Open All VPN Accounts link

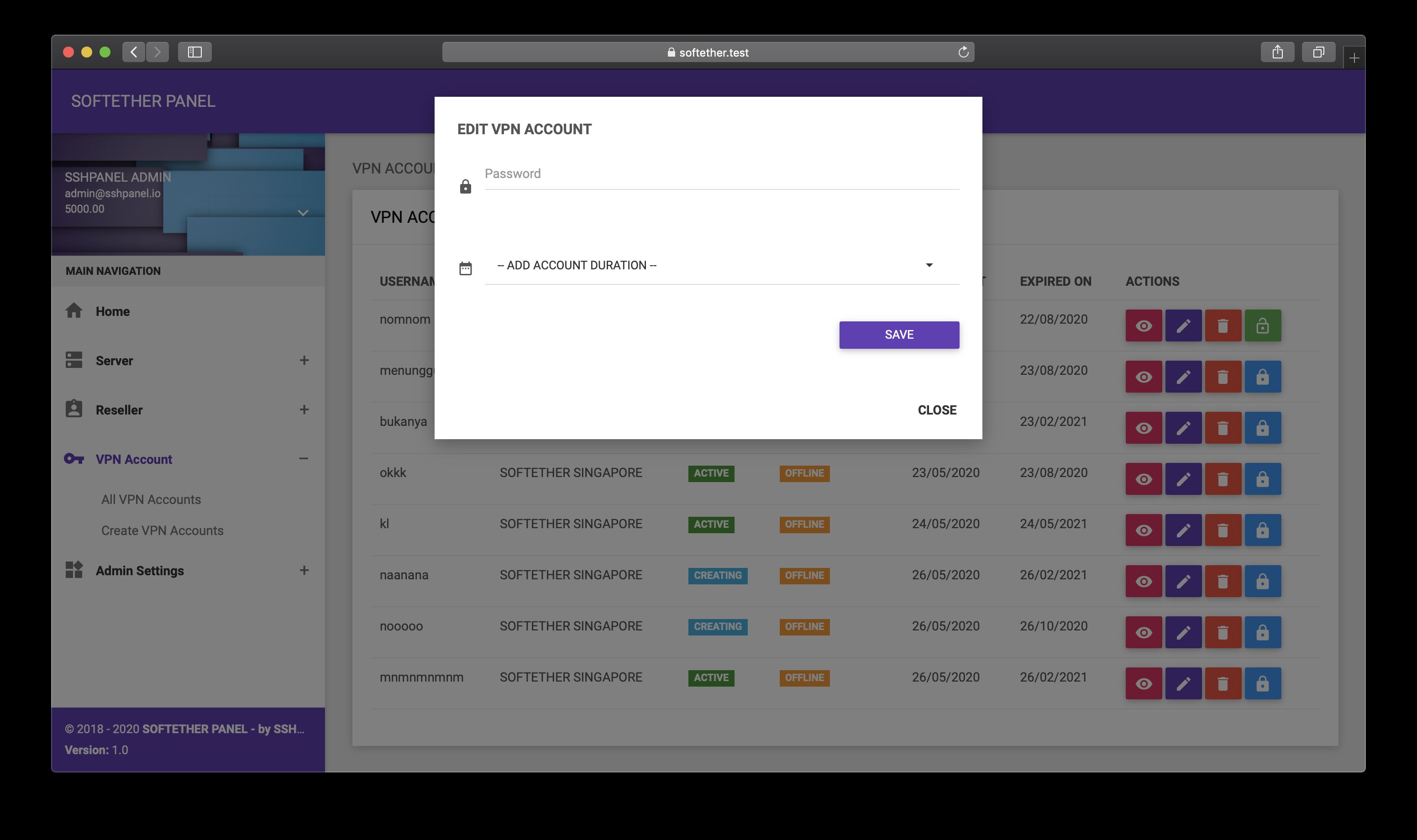tap(151, 499)
